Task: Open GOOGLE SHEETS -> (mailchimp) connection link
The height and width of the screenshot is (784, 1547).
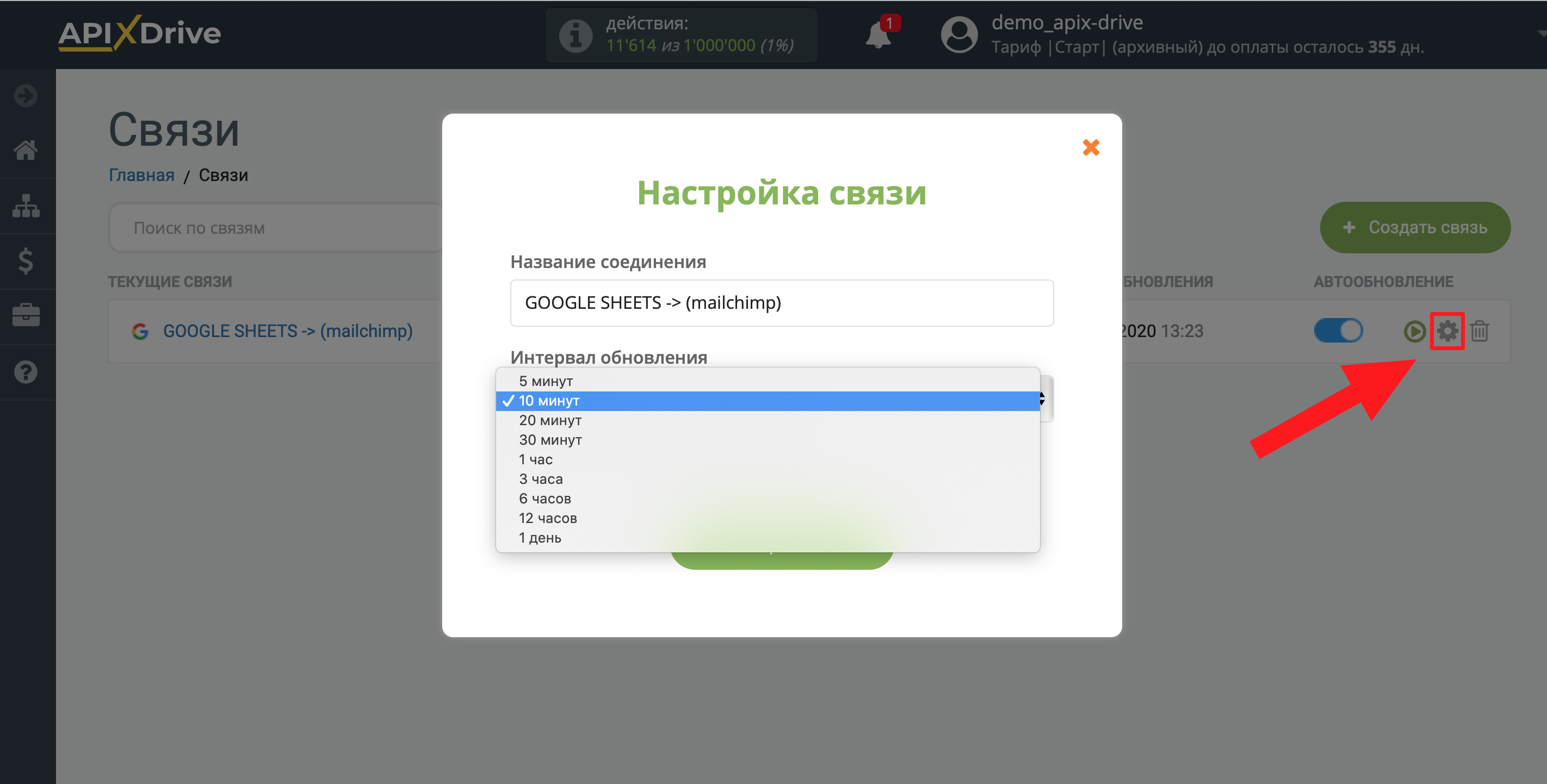Action: pos(288,331)
